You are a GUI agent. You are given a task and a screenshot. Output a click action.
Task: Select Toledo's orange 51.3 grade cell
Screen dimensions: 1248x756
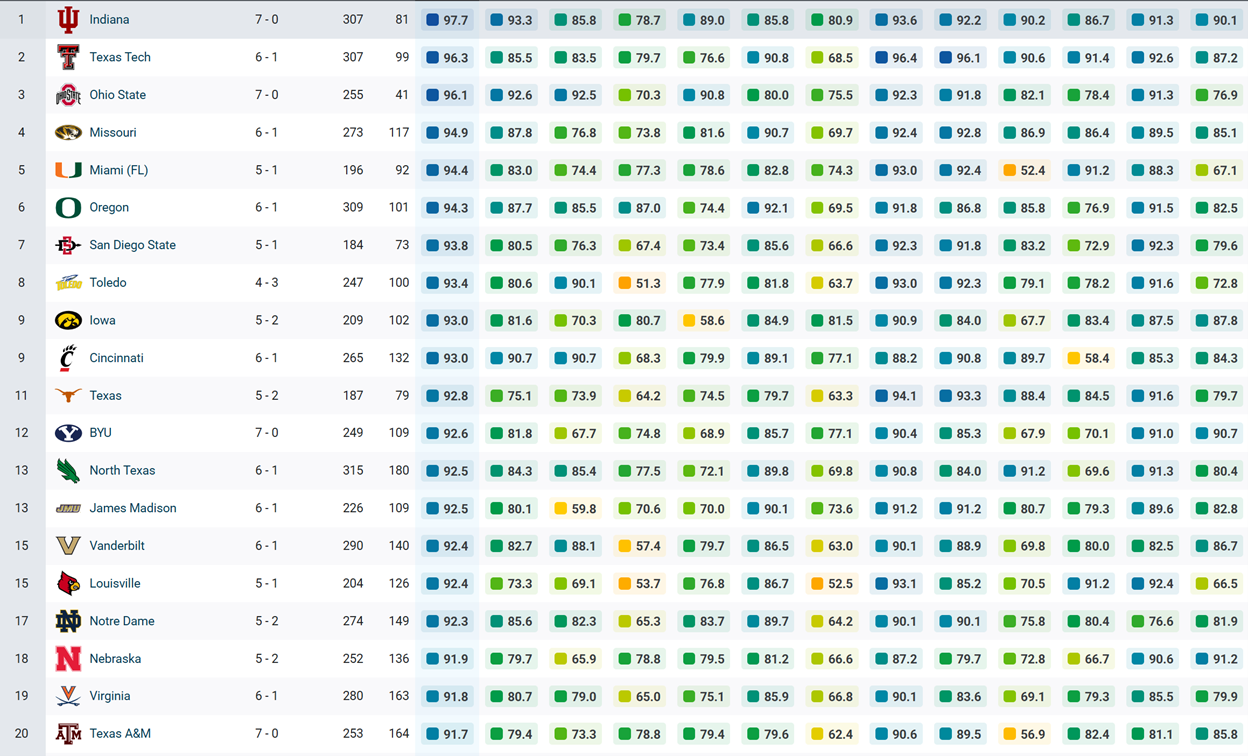[640, 284]
